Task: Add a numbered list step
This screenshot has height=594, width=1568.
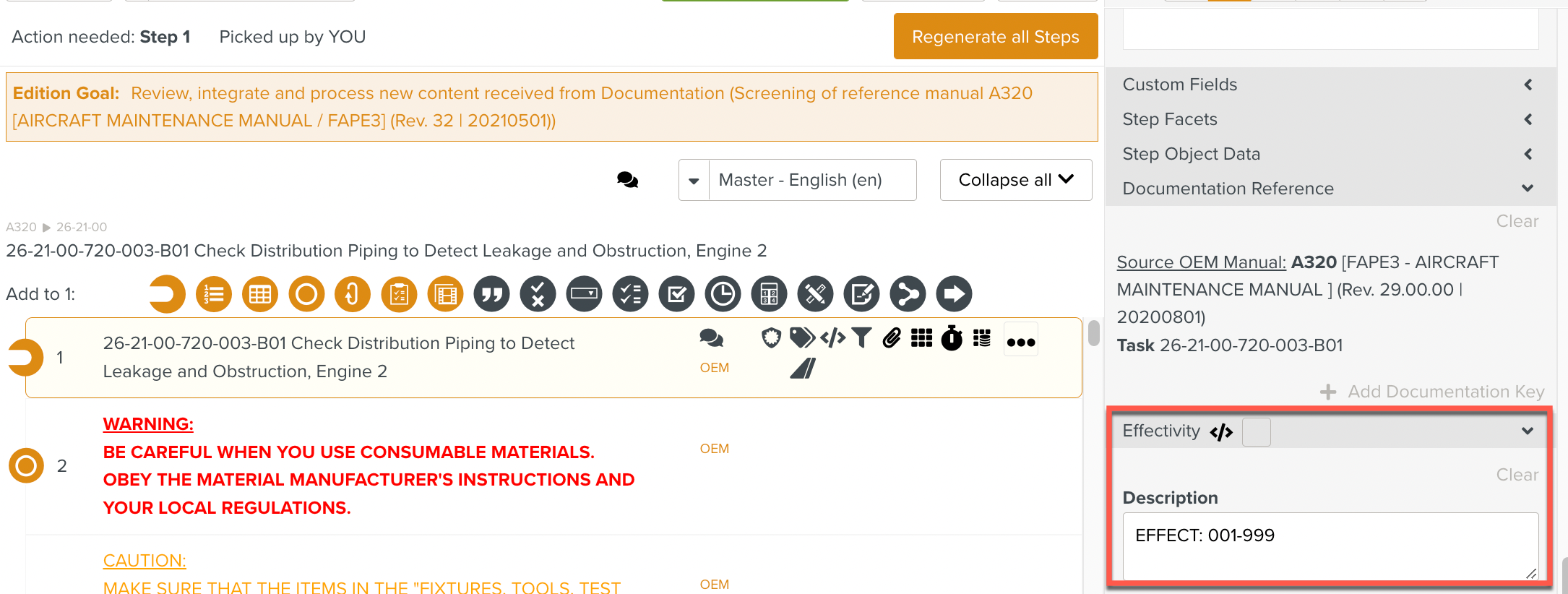Action: pyautogui.click(x=214, y=294)
